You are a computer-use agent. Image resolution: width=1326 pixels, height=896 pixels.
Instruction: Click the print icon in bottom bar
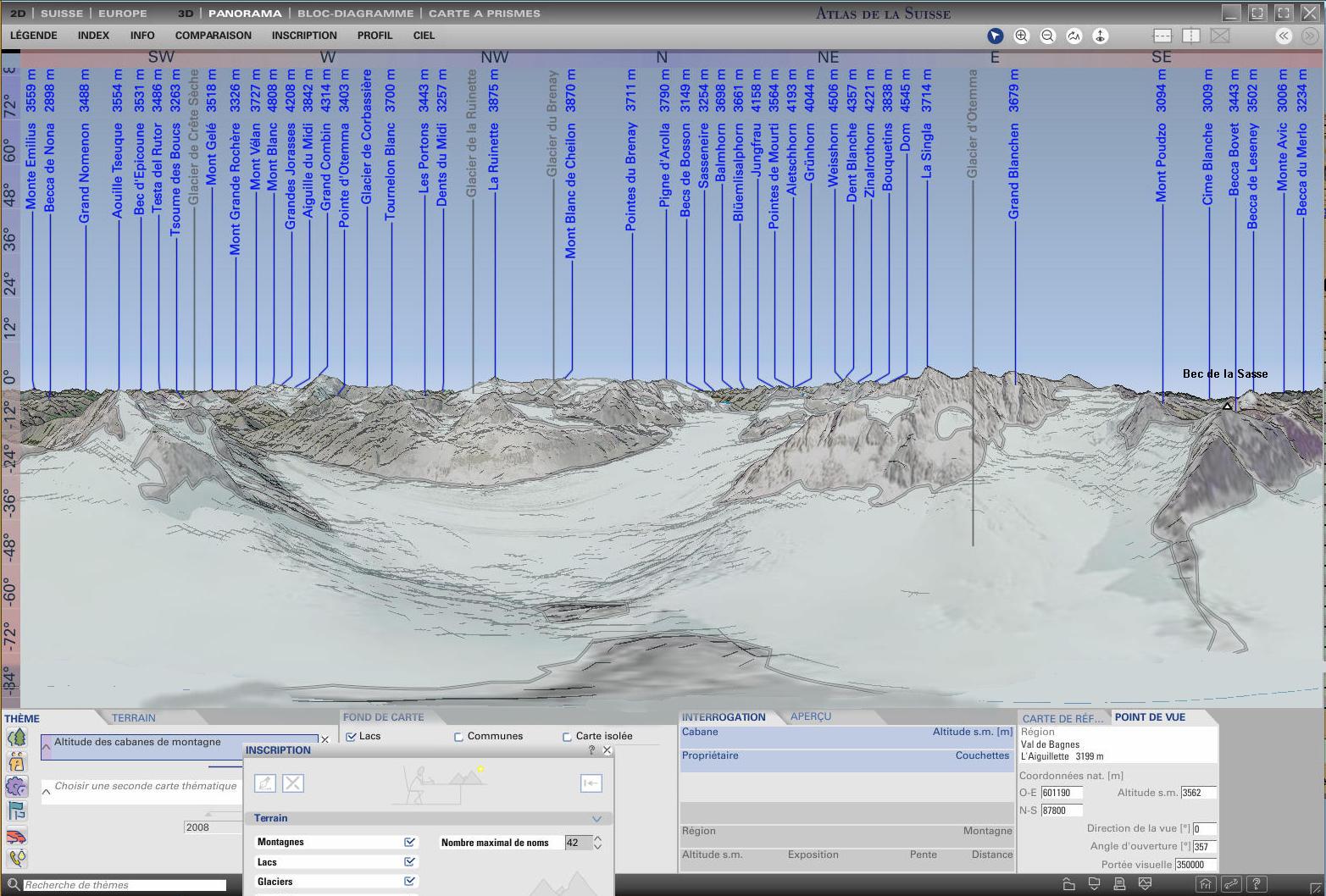coord(1119,884)
